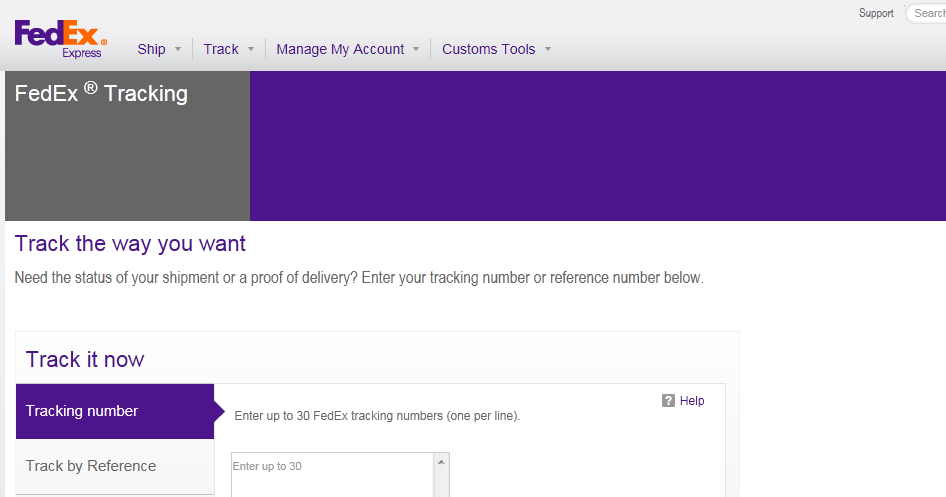
Task: Open the Track menu
Action: [x=221, y=49]
